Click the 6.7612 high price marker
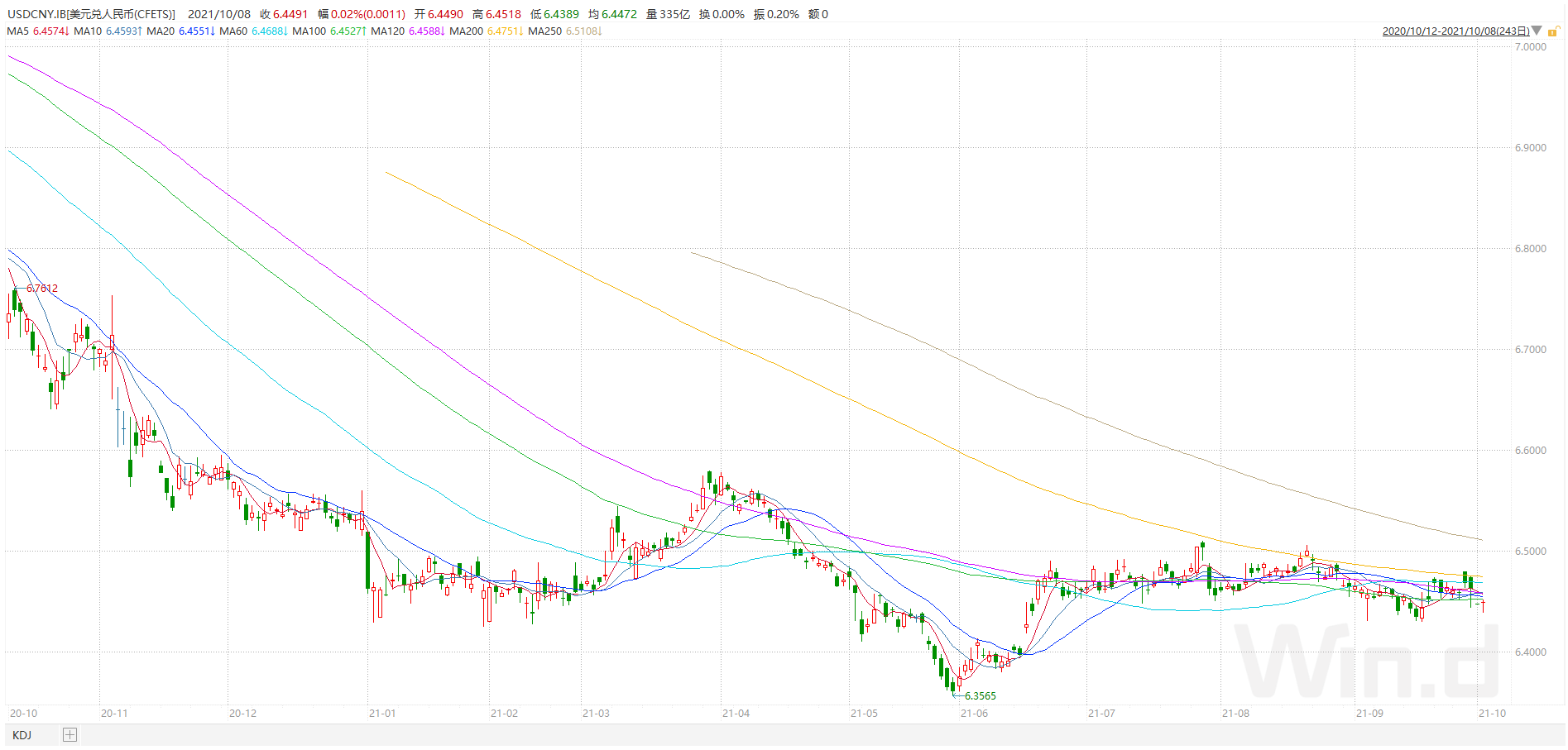1568x750 pixels. point(42,289)
